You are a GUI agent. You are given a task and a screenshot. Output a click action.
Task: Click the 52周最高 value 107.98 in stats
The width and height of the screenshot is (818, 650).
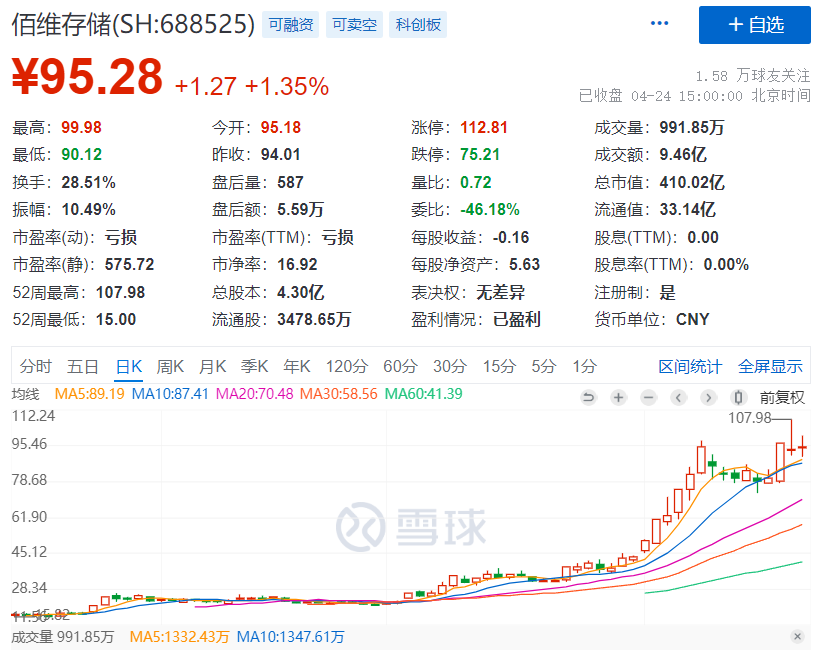coord(121,292)
